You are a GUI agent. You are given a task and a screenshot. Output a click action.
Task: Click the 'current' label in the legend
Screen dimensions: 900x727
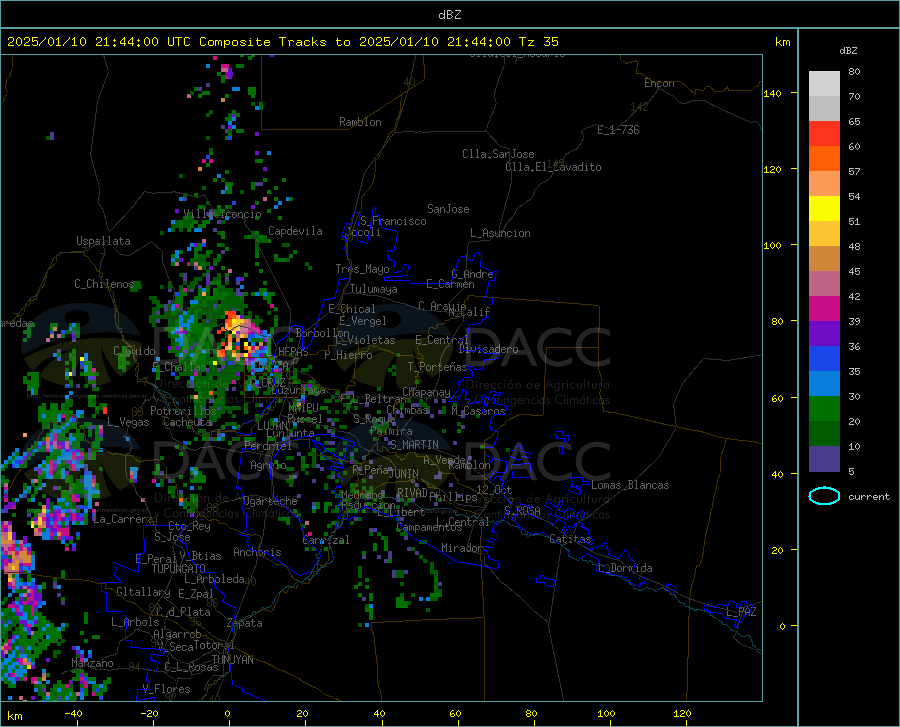(x=868, y=496)
